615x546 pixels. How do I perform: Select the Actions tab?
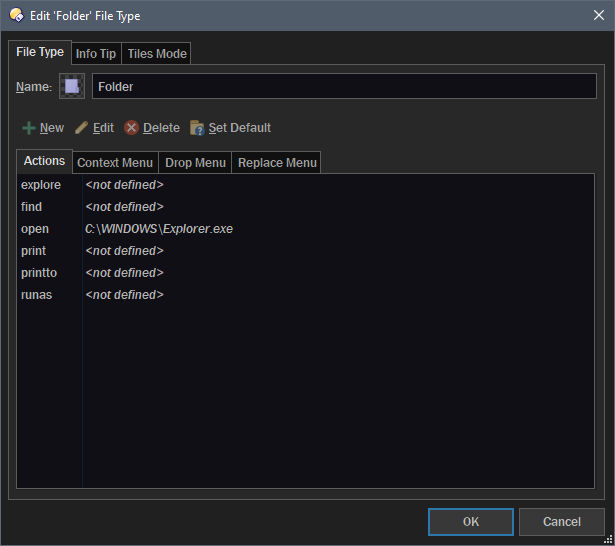coord(44,161)
